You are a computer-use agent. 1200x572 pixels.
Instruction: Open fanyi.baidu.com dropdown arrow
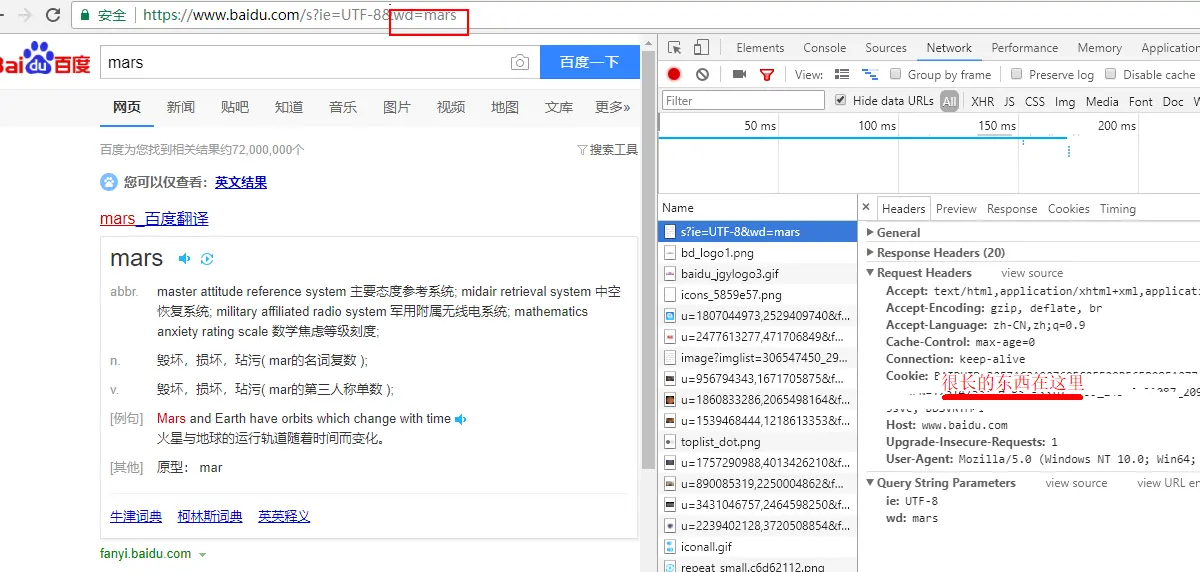point(202,554)
